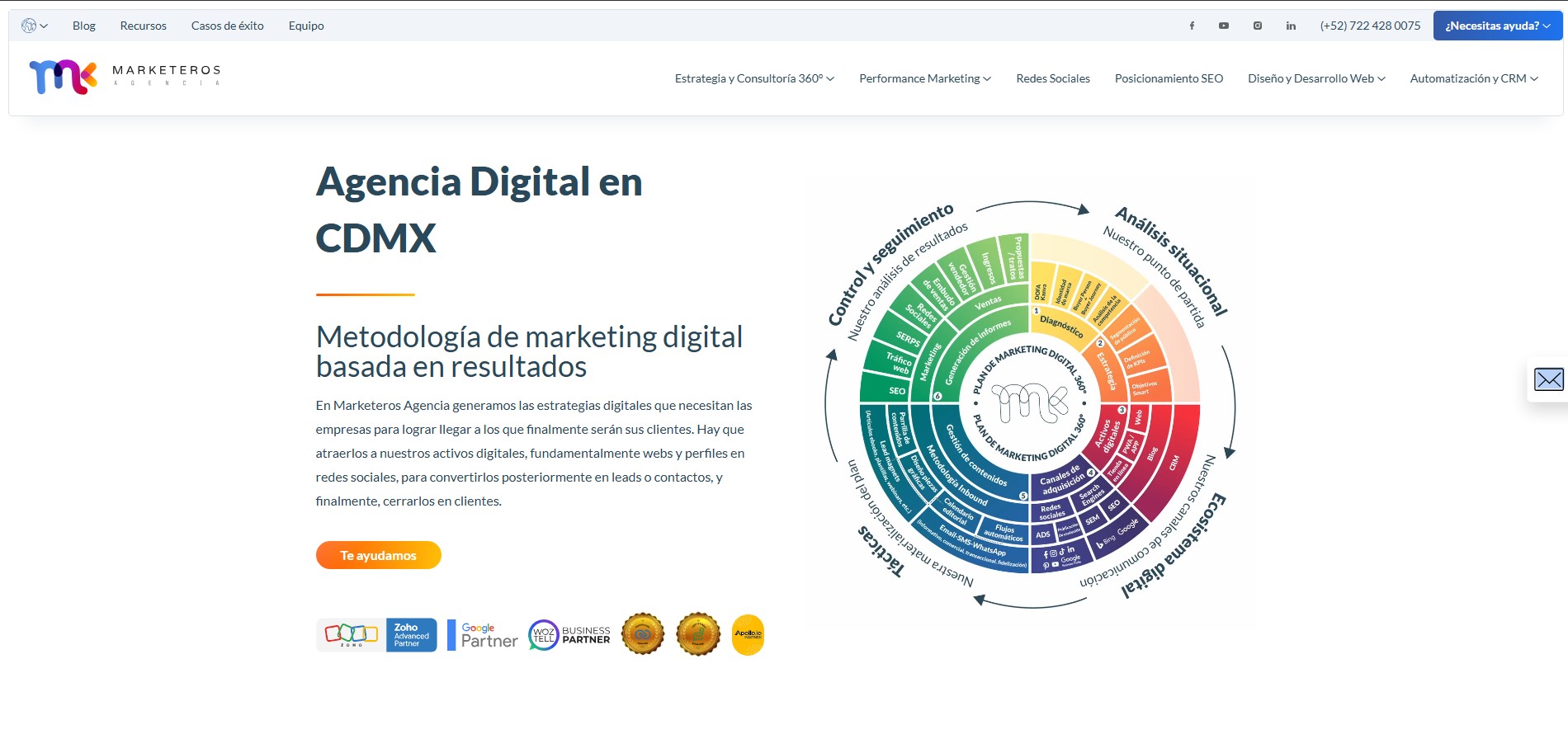This screenshot has height=753, width=1568.
Task: Open the Recursos menu item
Action: 144,26
